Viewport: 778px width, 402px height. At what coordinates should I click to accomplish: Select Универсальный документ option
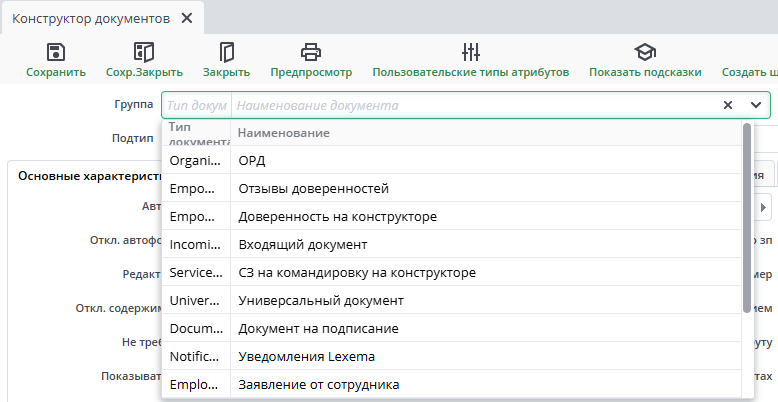point(320,300)
